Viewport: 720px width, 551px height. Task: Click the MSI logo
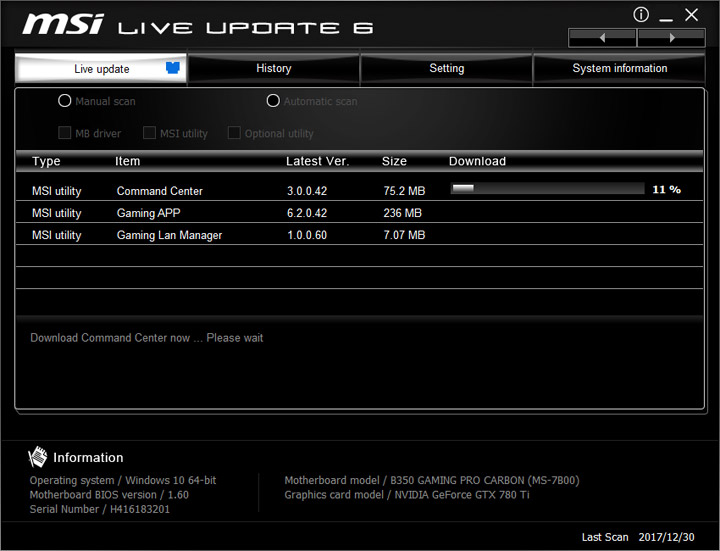coord(63,24)
